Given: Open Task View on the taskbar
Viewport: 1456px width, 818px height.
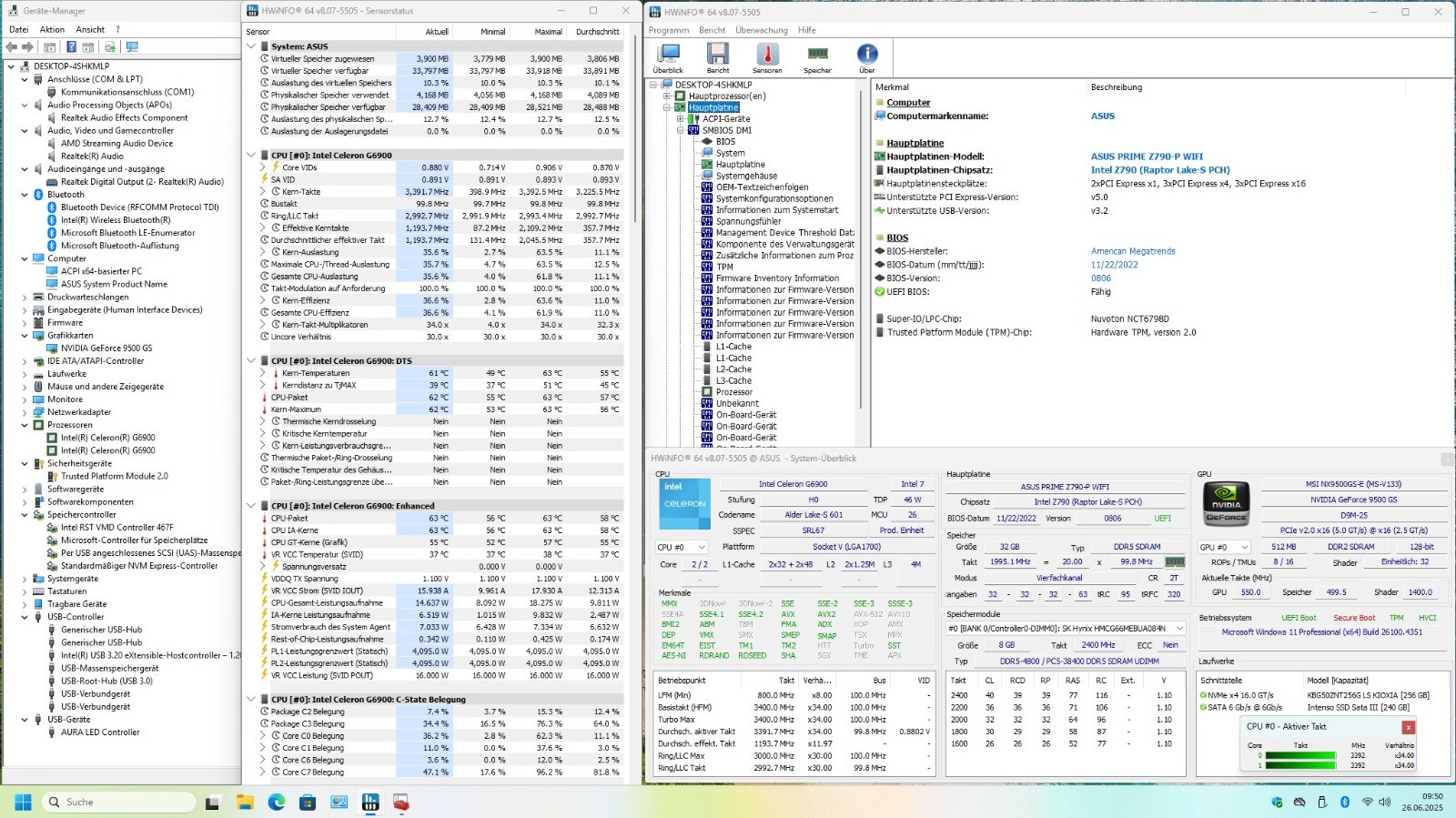Looking at the screenshot, I should [x=213, y=802].
